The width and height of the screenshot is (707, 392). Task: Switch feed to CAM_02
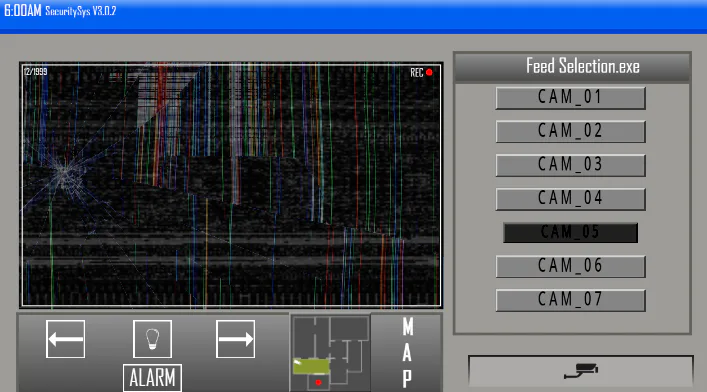point(570,131)
